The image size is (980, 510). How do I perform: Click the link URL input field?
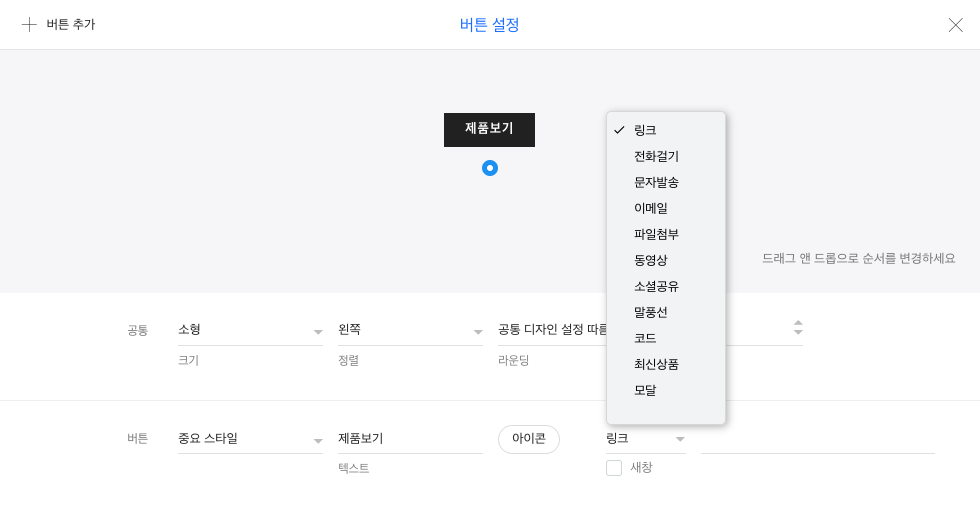coord(817,439)
